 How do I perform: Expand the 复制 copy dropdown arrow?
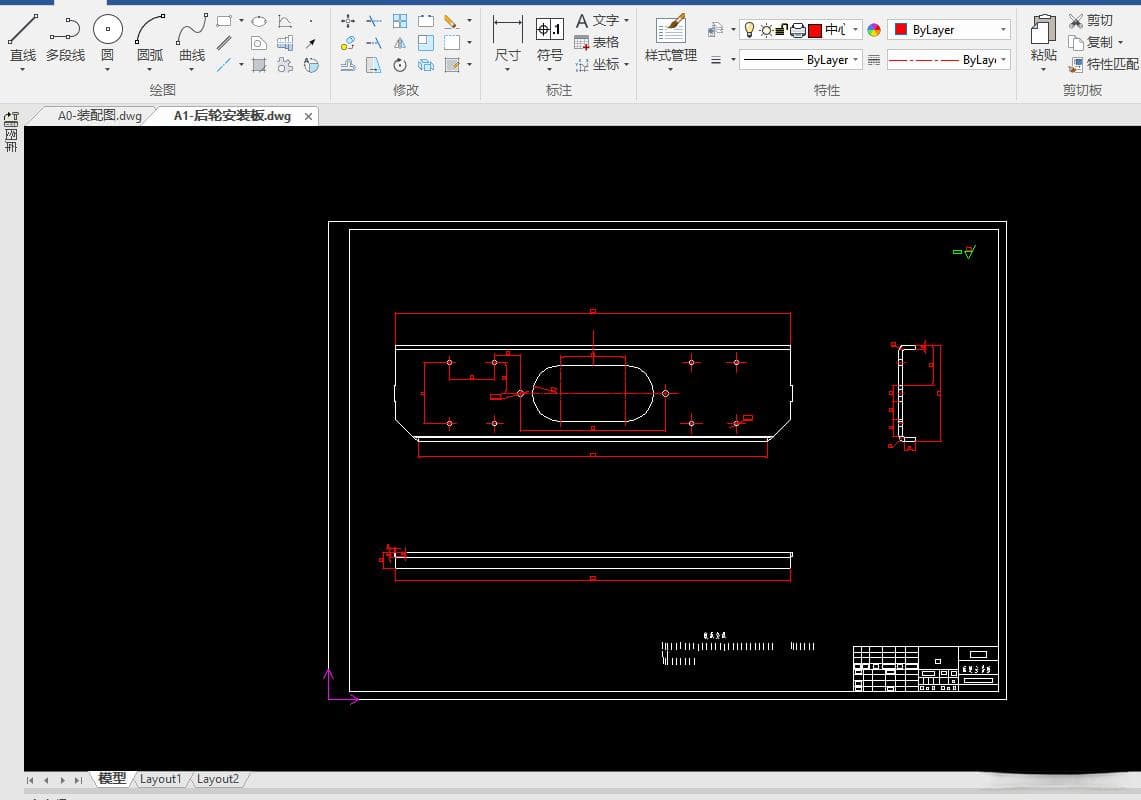click(1121, 42)
